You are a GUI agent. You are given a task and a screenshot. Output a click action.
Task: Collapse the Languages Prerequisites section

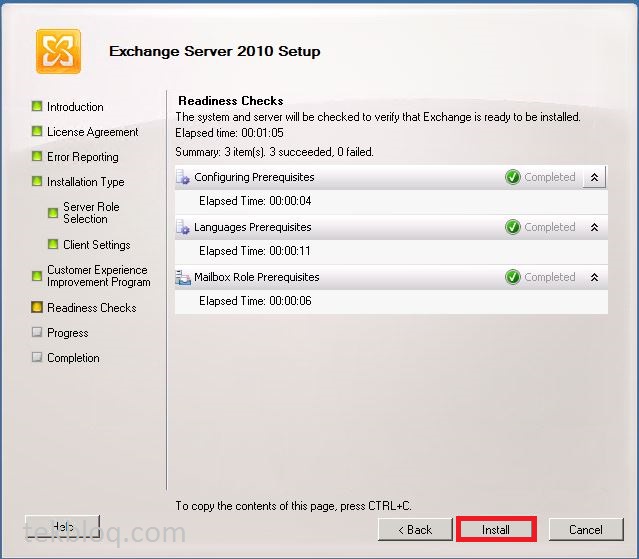(x=594, y=227)
